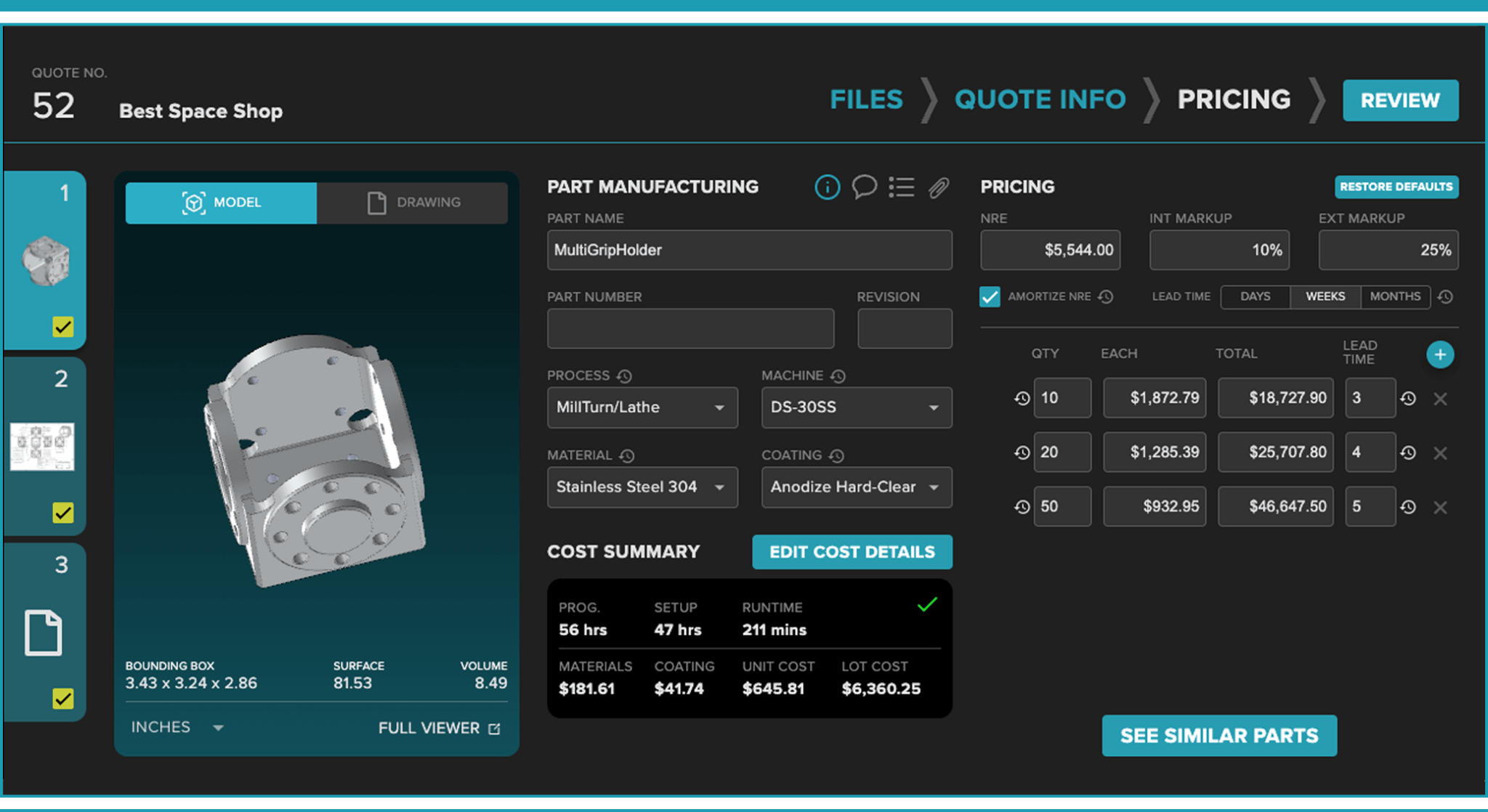The width and height of the screenshot is (1488, 812).
Task: Toggle checkbox on file item 1
Action: pos(63,327)
